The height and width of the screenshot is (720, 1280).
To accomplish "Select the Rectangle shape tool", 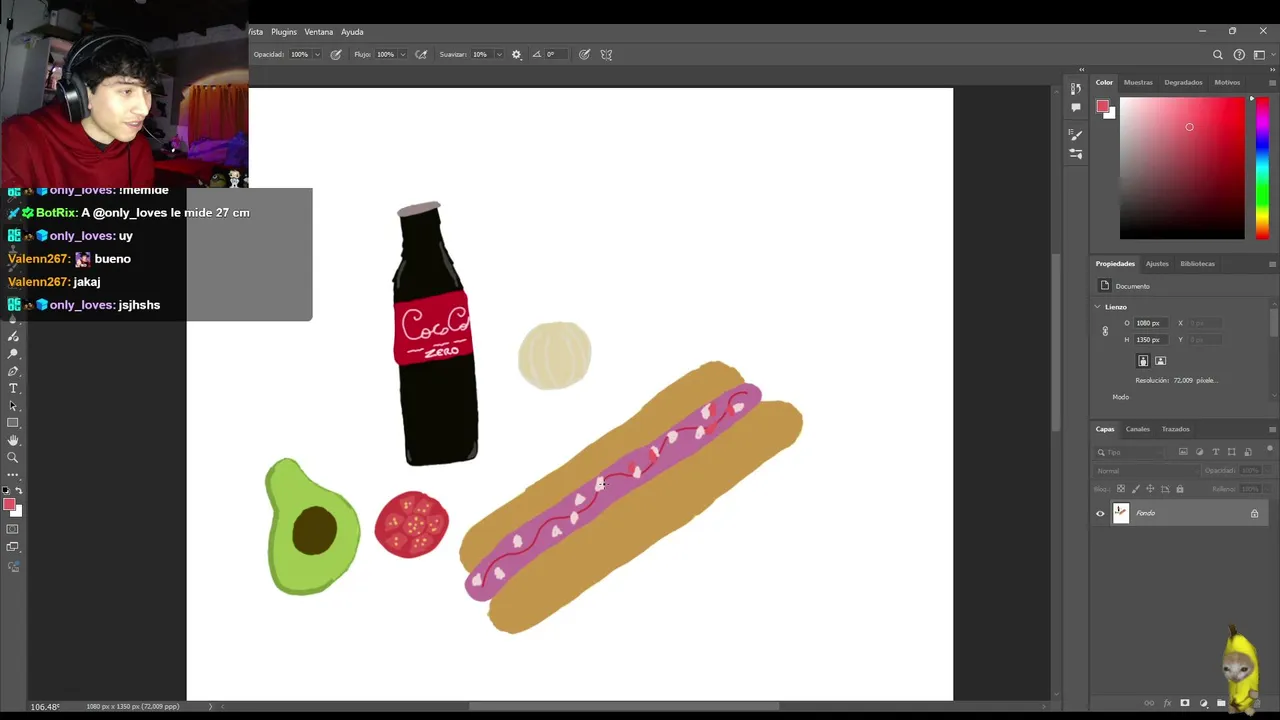I will 13,422.
